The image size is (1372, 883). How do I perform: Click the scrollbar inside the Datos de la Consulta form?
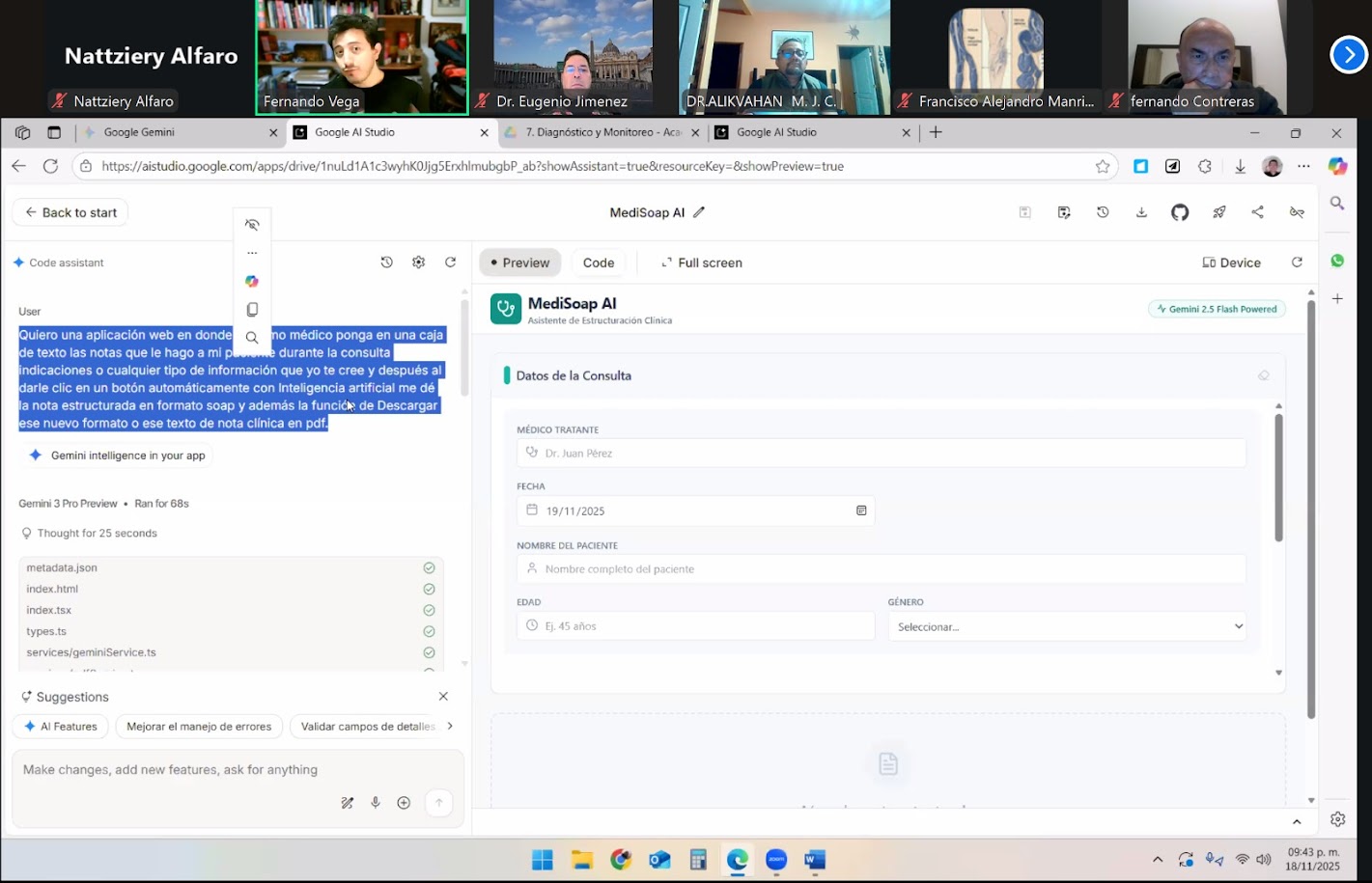(x=1278, y=478)
